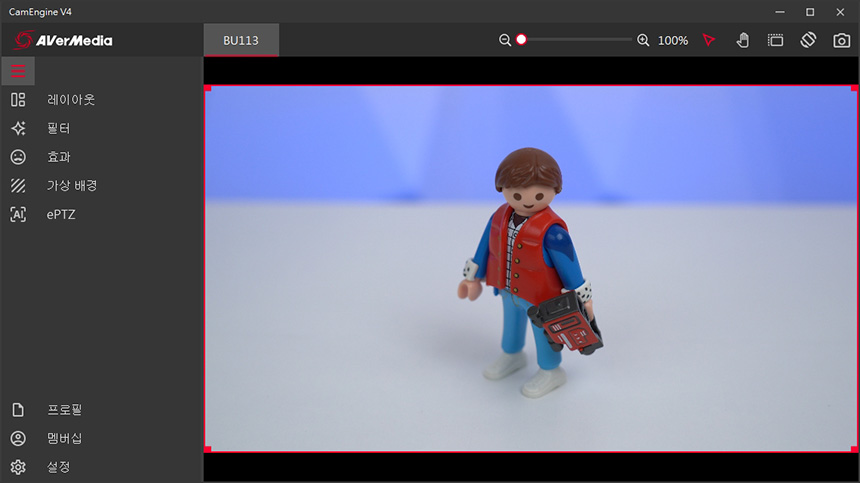
Task: Click the zoom in magnifier
Action: [643, 40]
